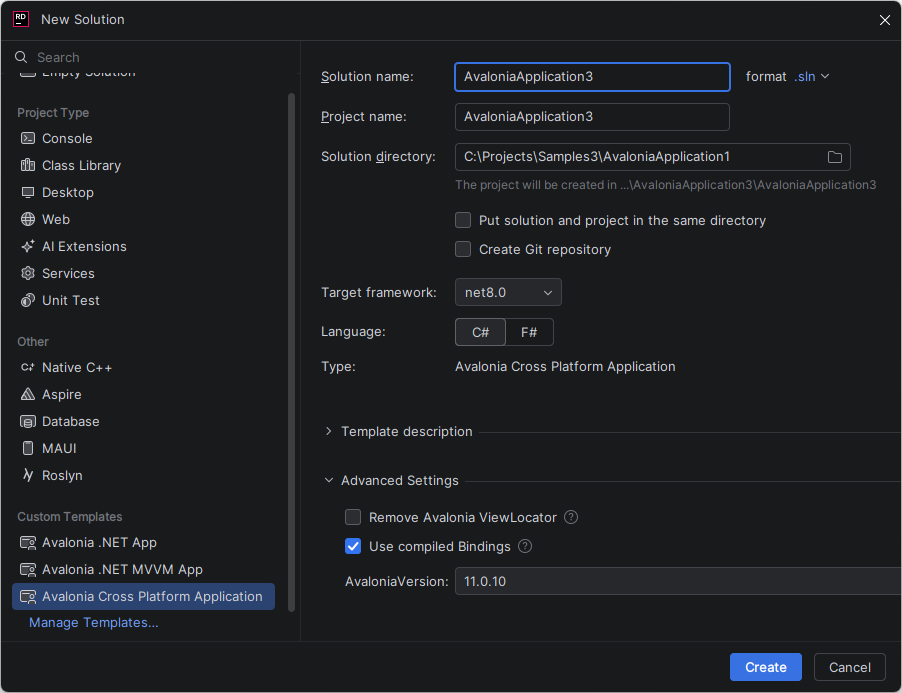Viewport: 902px width, 693px height.
Task: Uncheck Use compiled Bindings
Action: (x=353, y=546)
